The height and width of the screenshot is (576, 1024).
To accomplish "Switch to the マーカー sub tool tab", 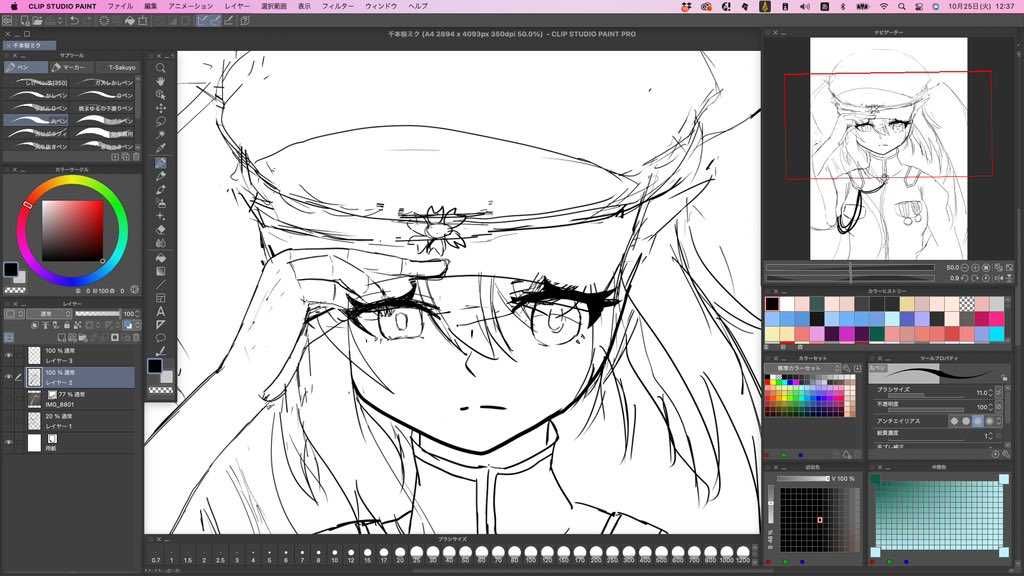I will (x=70, y=67).
